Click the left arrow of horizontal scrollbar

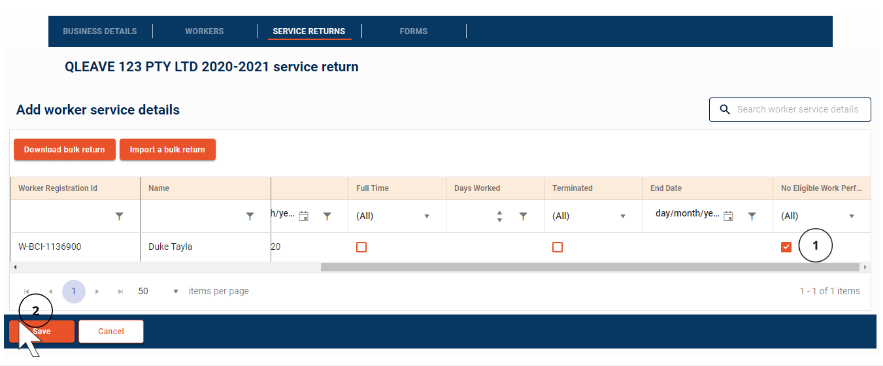pos(15,267)
